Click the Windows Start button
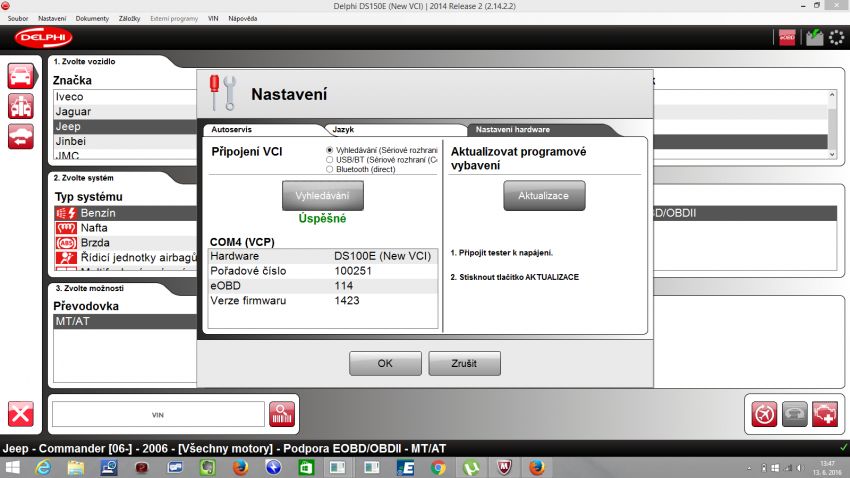This screenshot has height=478, width=850. [x=12, y=467]
